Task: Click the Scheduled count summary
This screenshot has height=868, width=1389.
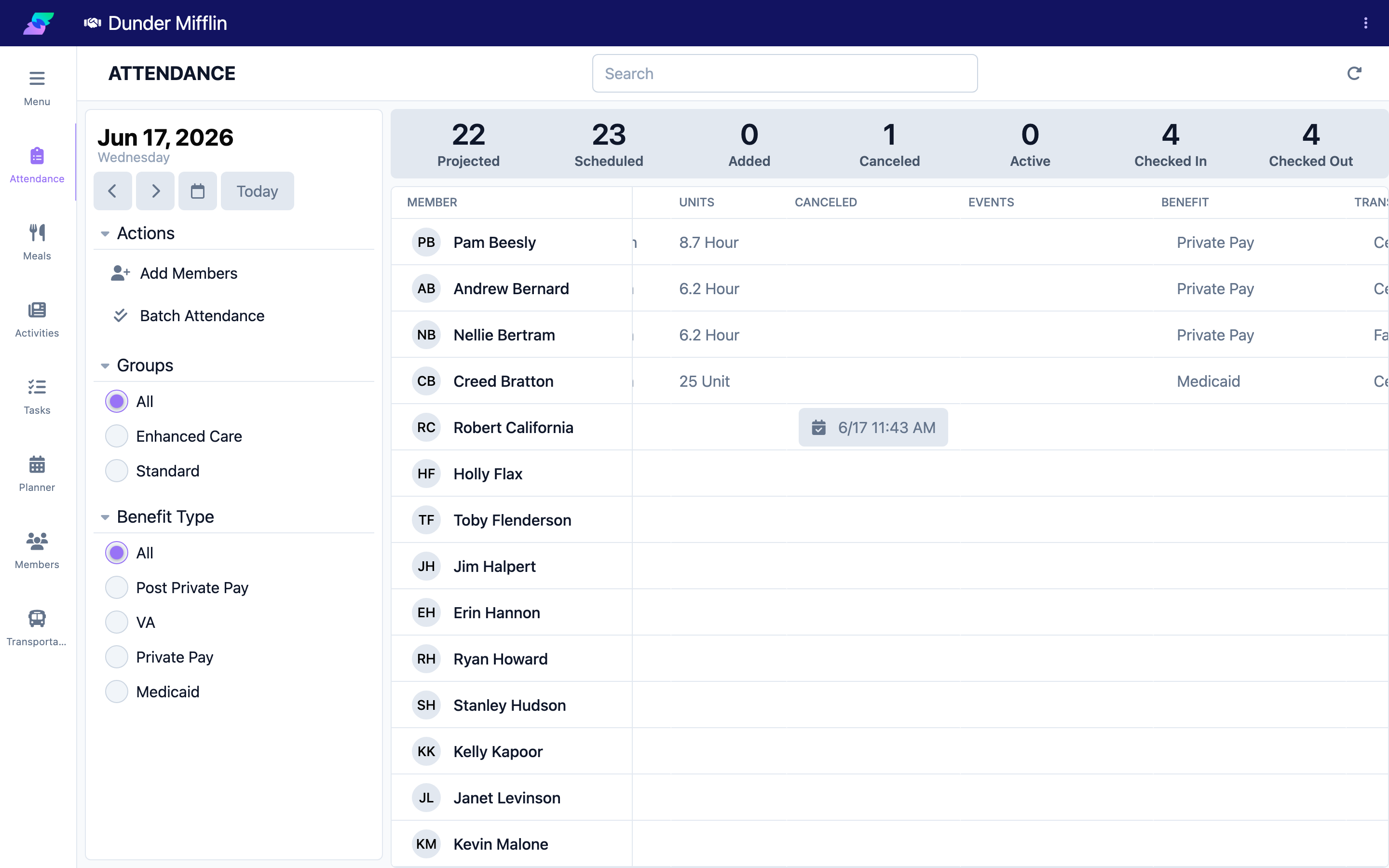Action: click(x=608, y=144)
